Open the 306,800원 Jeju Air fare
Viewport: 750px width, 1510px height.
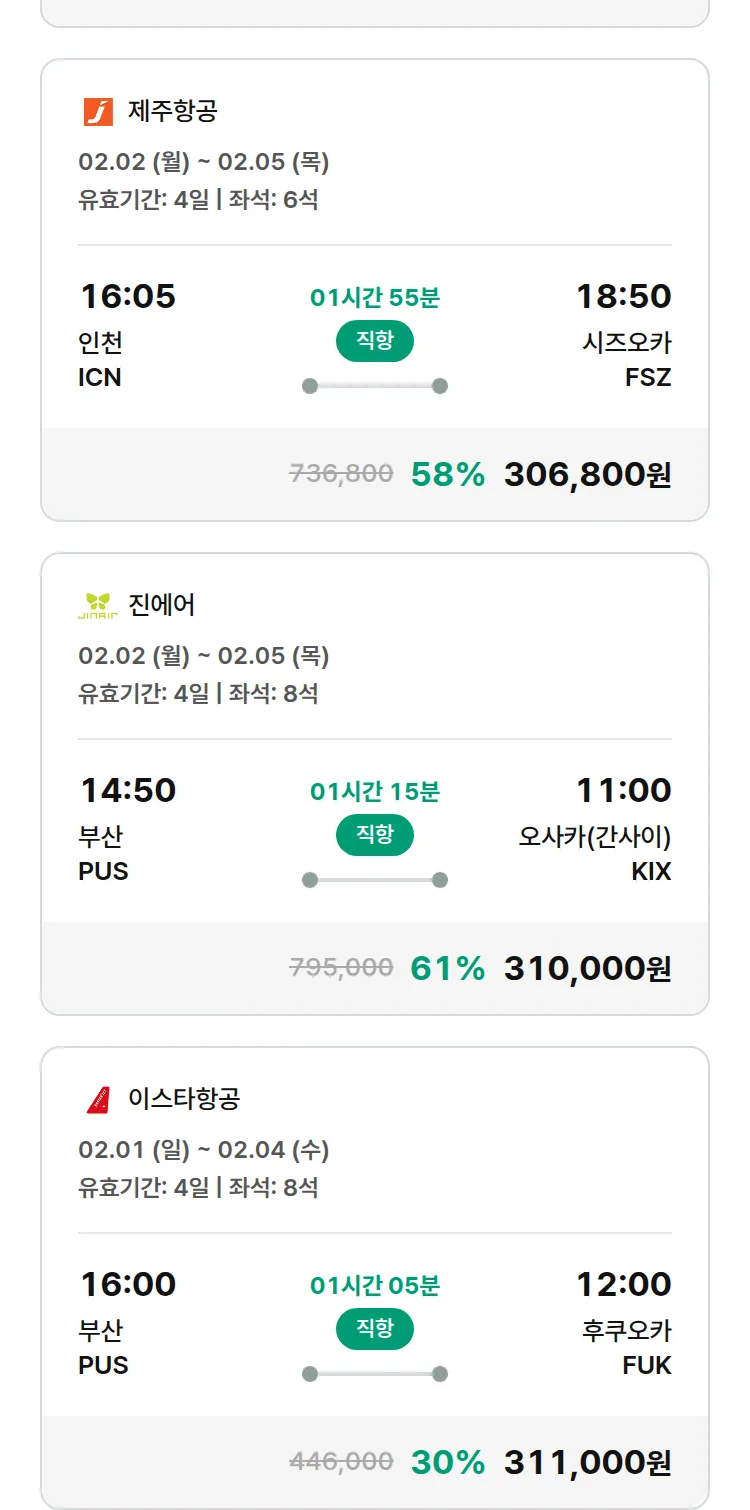(587, 474)
